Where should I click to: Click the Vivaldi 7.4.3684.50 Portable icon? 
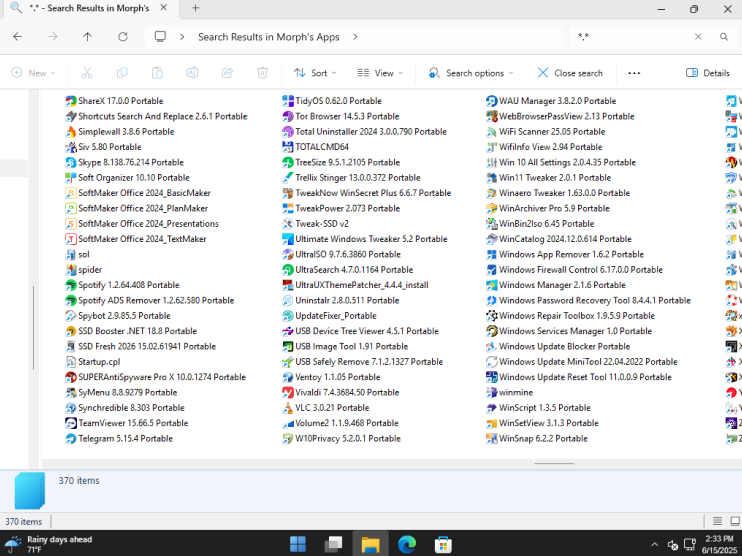(288, 392)
